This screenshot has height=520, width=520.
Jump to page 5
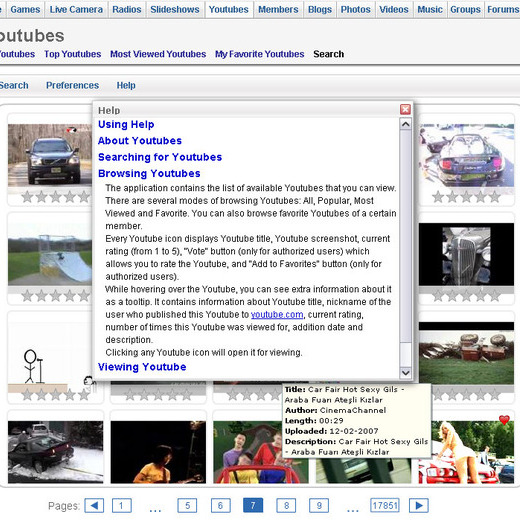pos(187,506)
